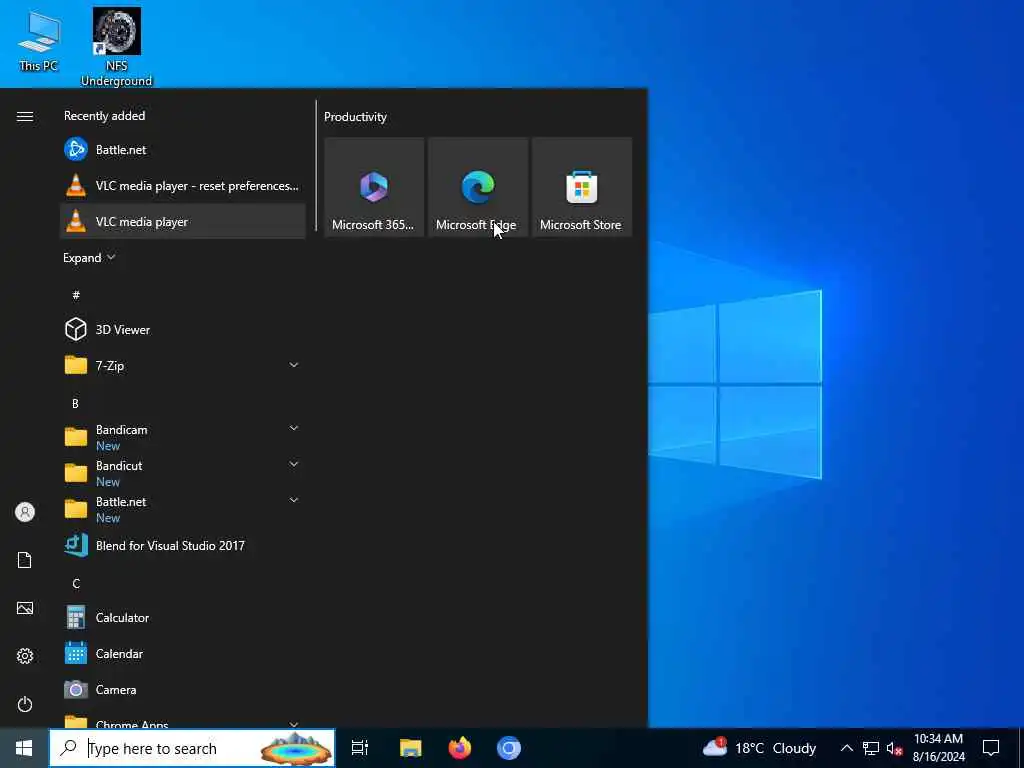The image size is (1024, 768).
Task: Click the Show desktop strip at taskbar end
Action: [x=1020, y=748]
